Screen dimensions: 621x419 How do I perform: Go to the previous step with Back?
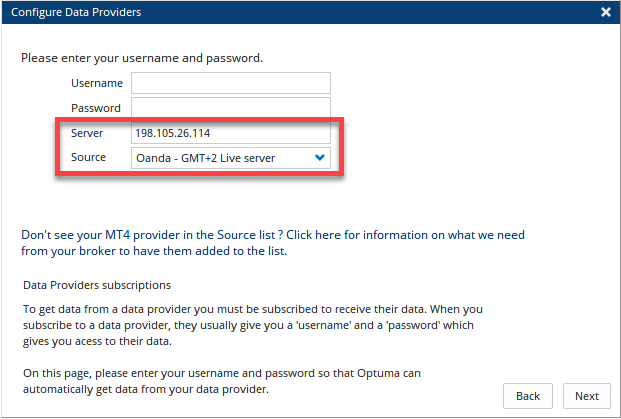click(528, 396)
